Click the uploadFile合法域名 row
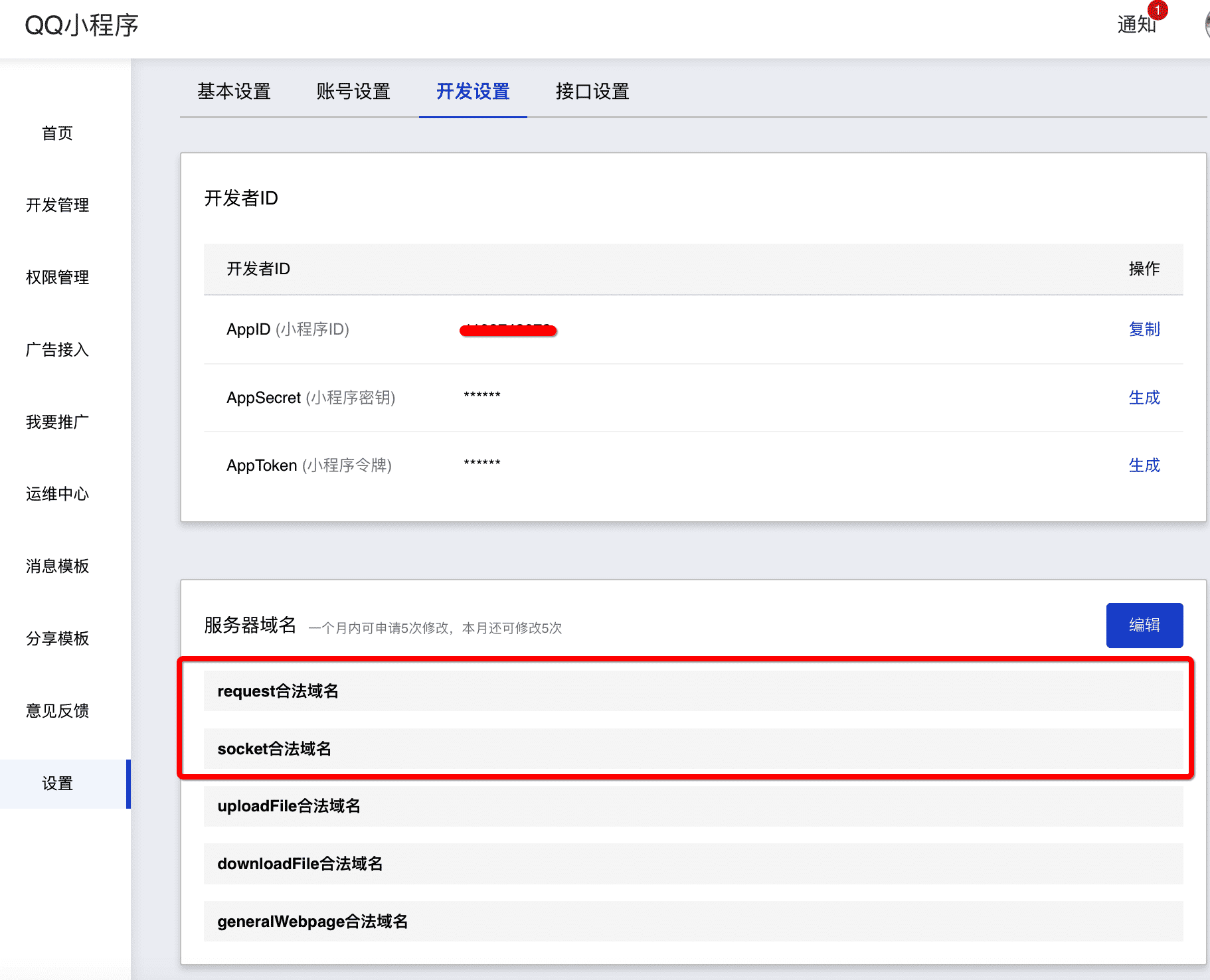1210x980 pixels. (693, 806)
